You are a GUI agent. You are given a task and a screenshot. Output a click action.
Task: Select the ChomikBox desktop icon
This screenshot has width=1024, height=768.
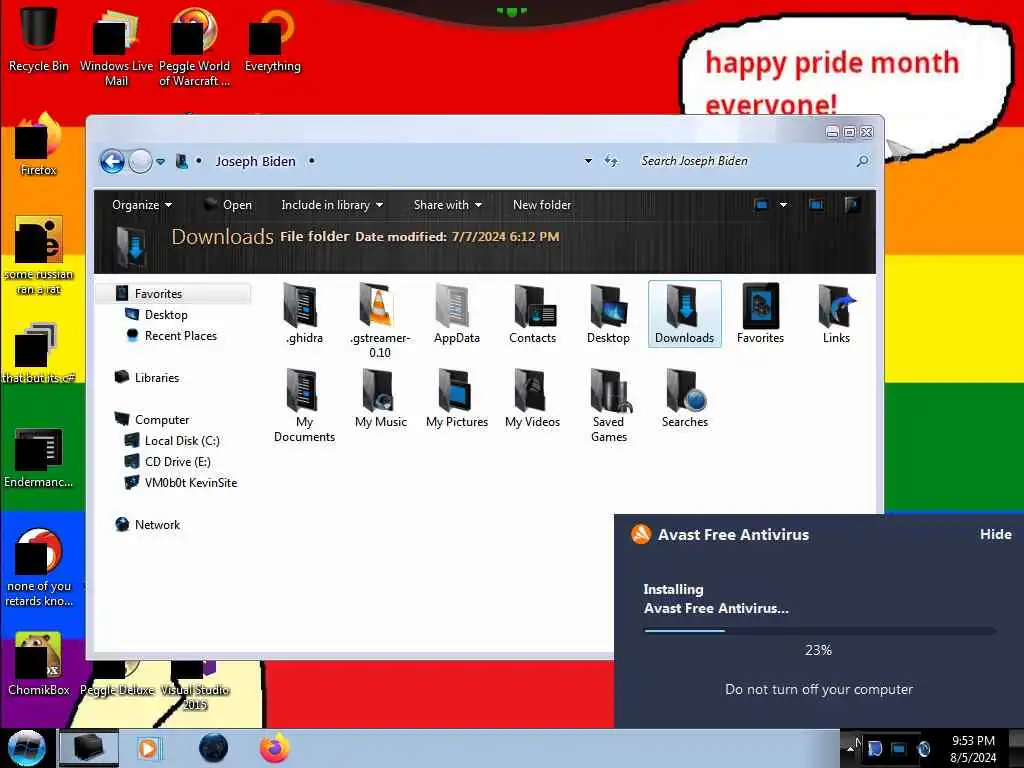coord(39,665)
